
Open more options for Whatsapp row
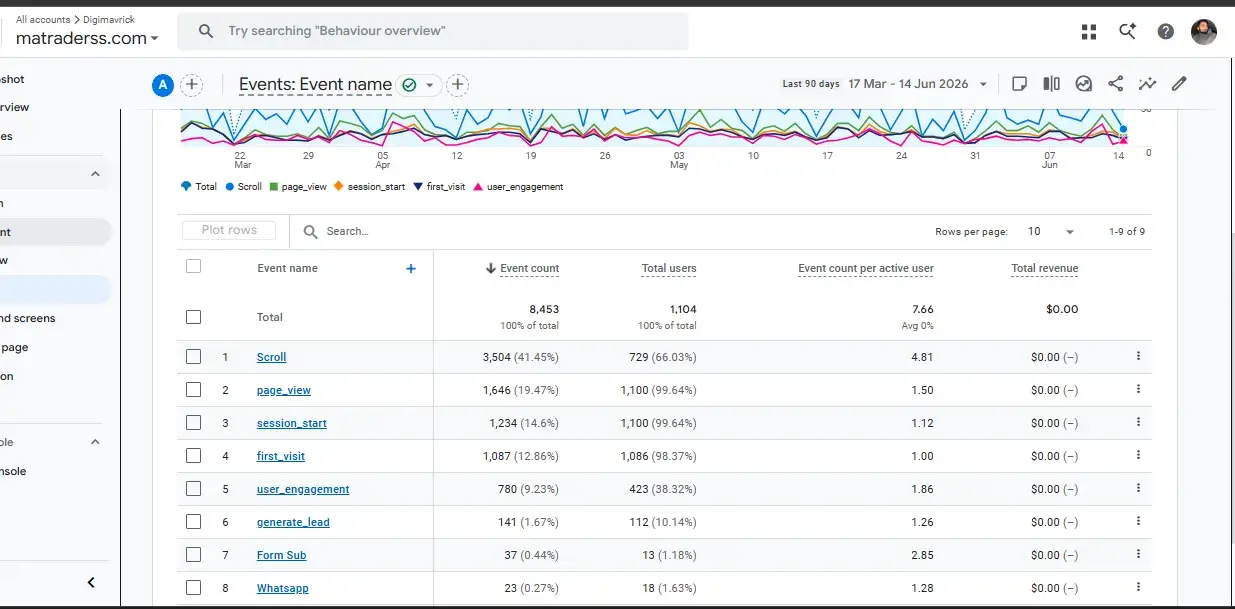pos(1138,587)
